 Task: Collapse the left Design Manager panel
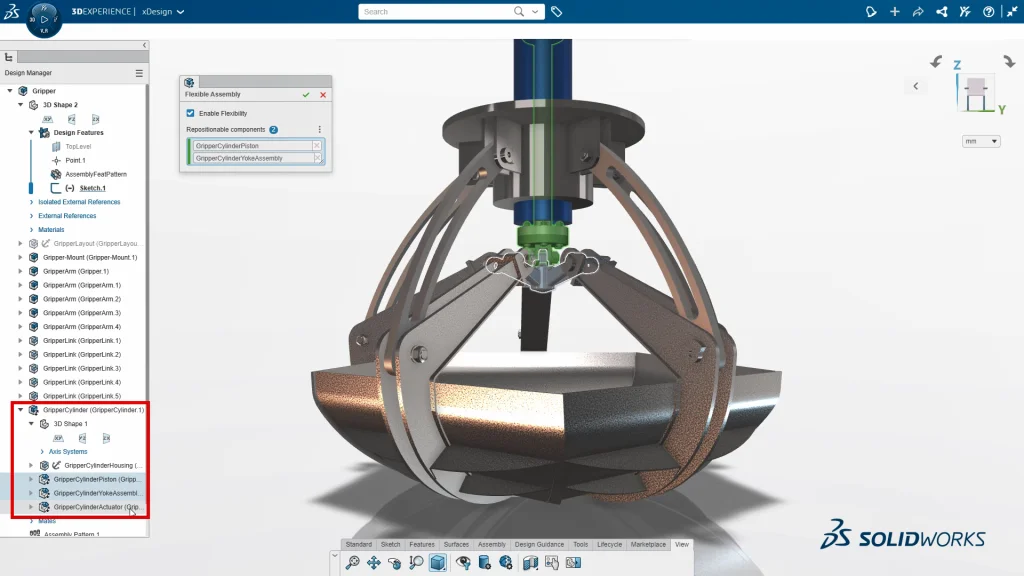click(x=144, y=45)
